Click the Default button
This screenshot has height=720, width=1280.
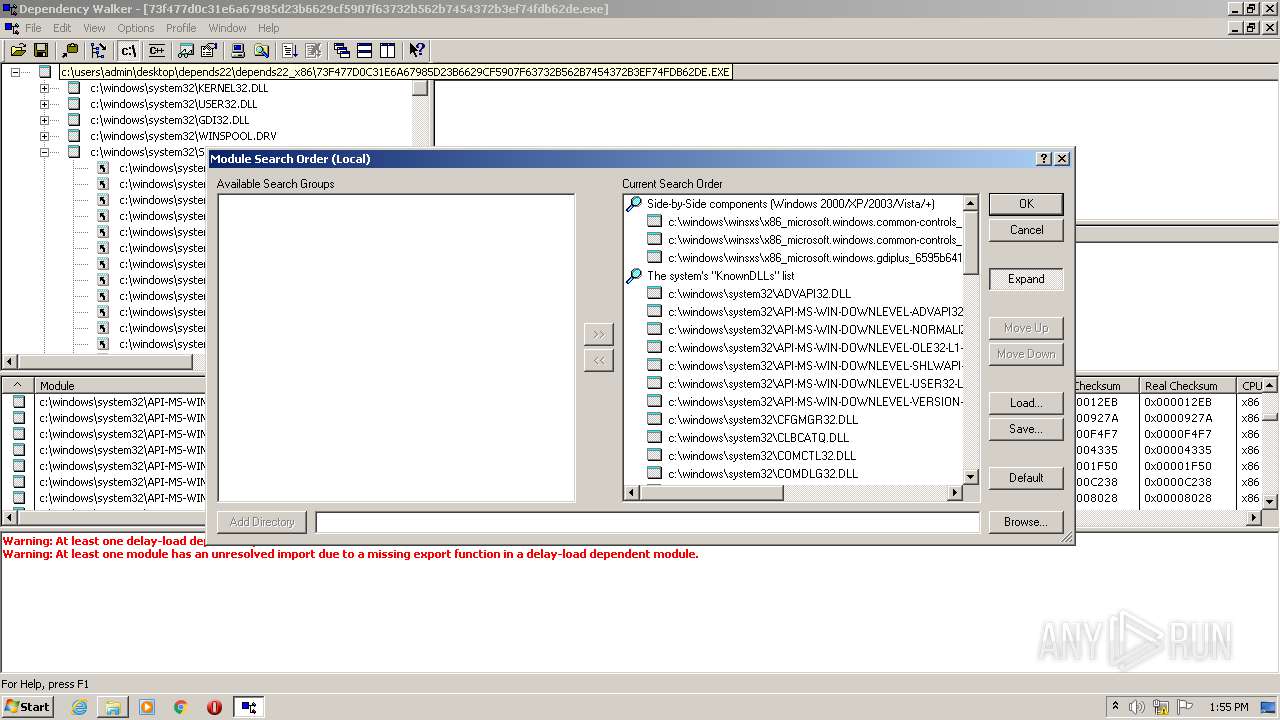pos(1026,478)
